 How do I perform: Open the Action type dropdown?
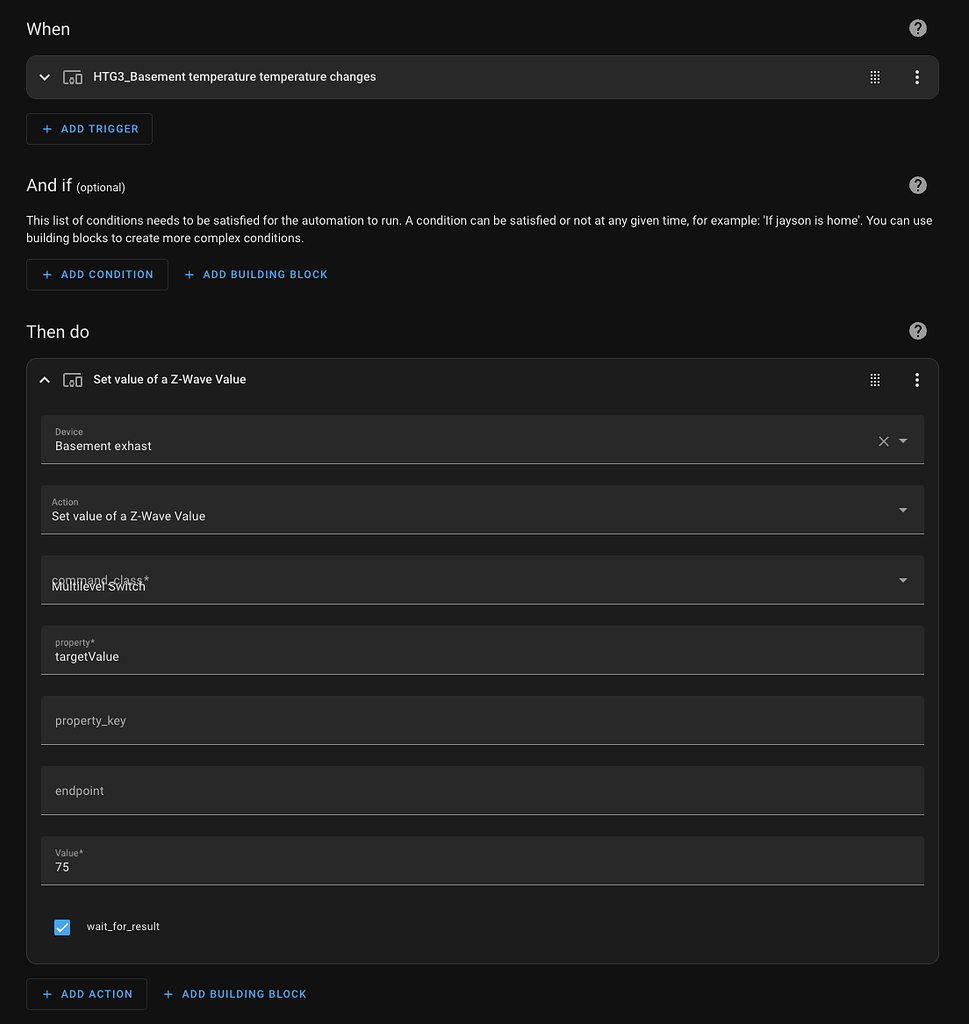click(x=903, y=510)
